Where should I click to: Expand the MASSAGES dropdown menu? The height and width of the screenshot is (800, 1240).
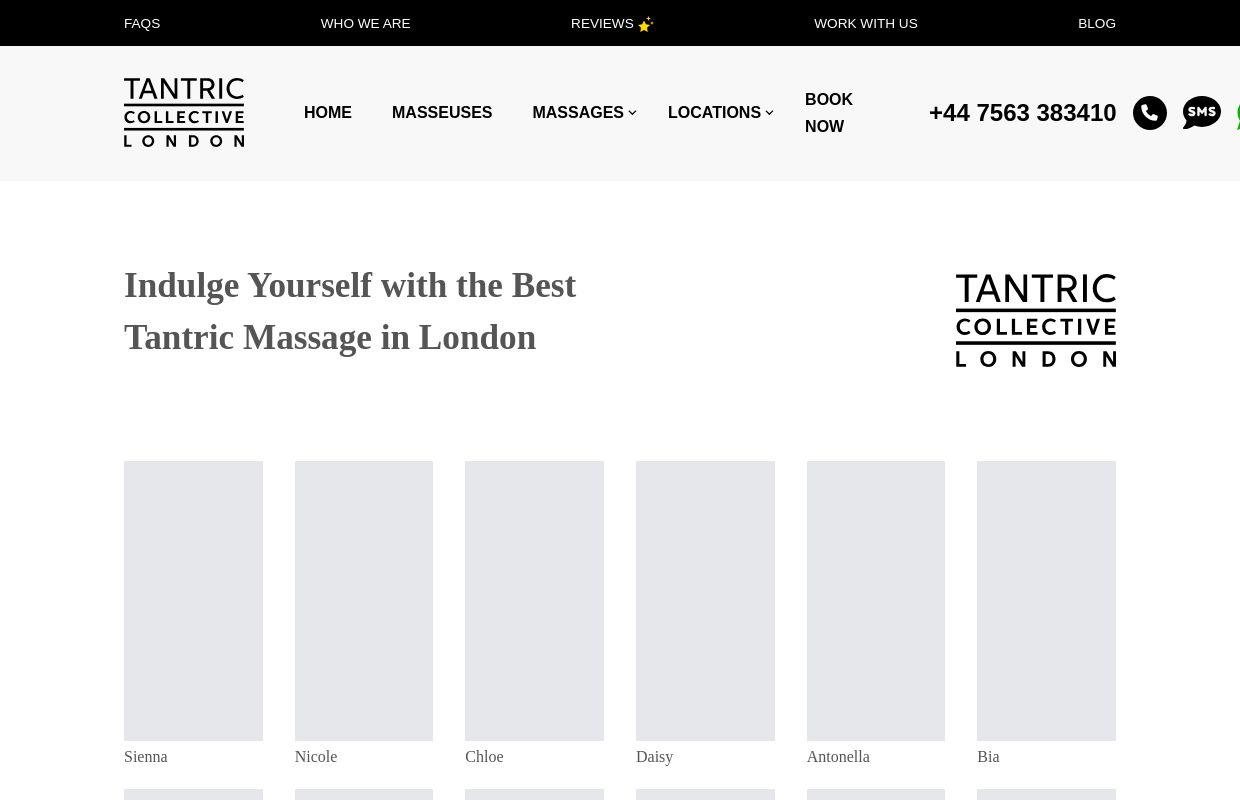click(x=578, y=112)
